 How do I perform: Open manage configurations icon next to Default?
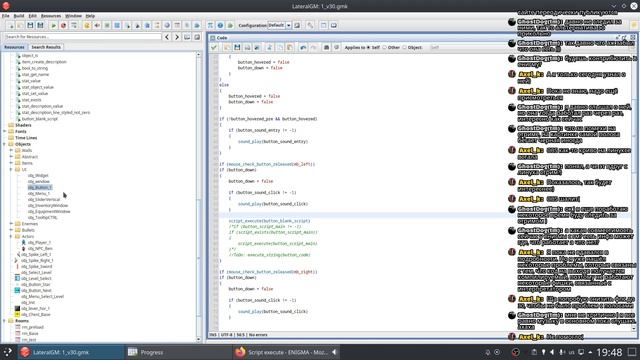[297, 25]
